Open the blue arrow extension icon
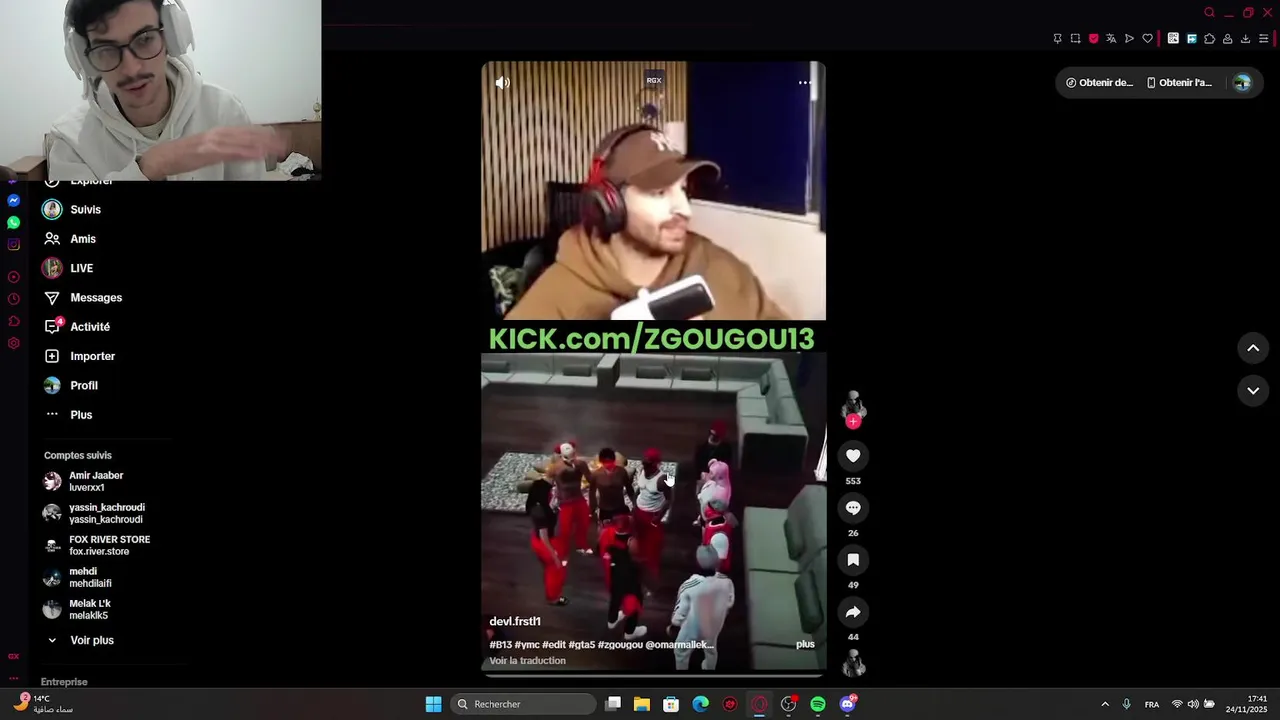Viewport: 1280px width, 720px height. click(1191, 39)
